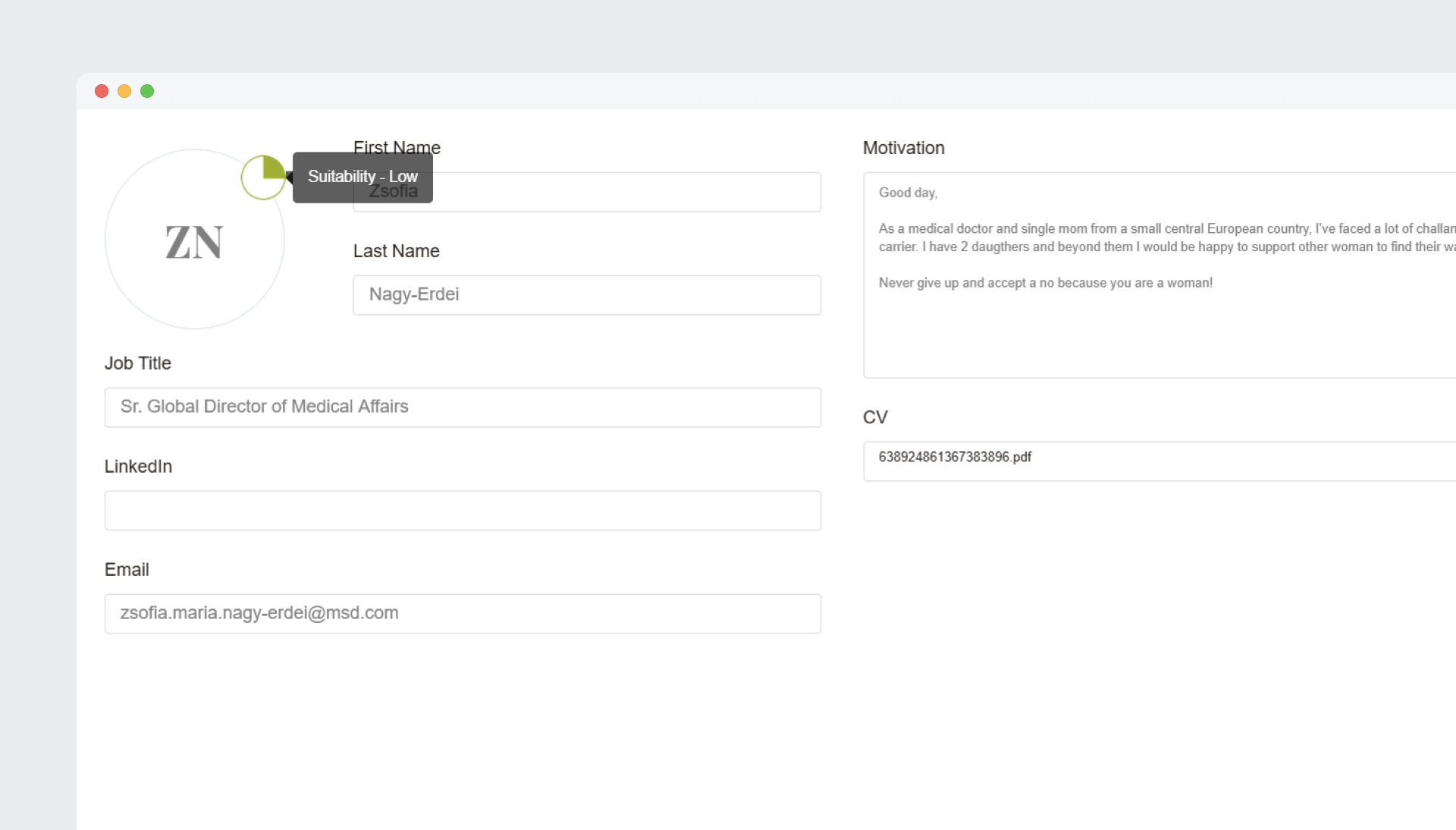Click the First Name label
The height and width of the screenshot is (830, 1456).
(x=397, y=146)
